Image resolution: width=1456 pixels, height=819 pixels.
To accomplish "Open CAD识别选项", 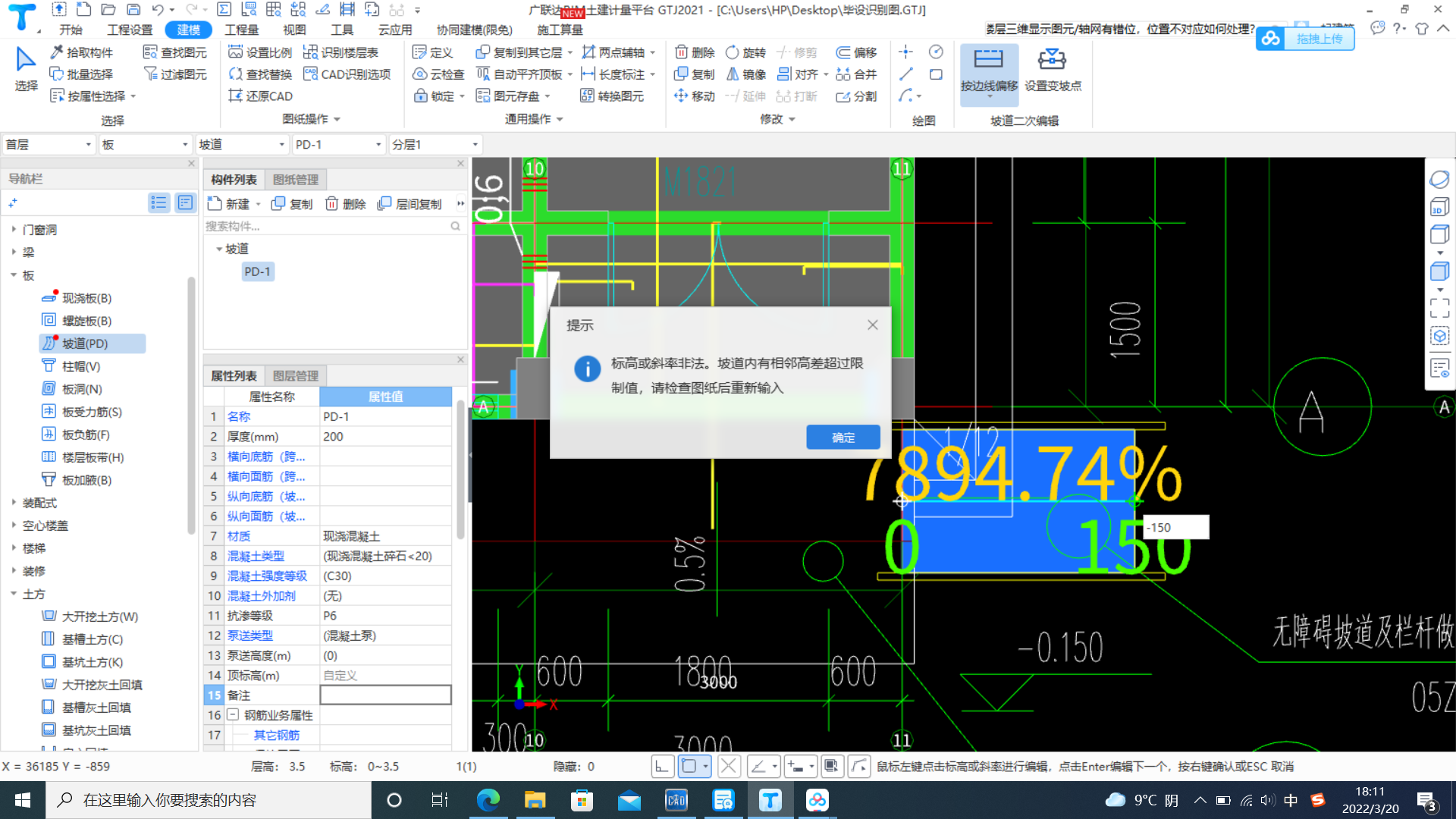I will (x=347, y=74).
